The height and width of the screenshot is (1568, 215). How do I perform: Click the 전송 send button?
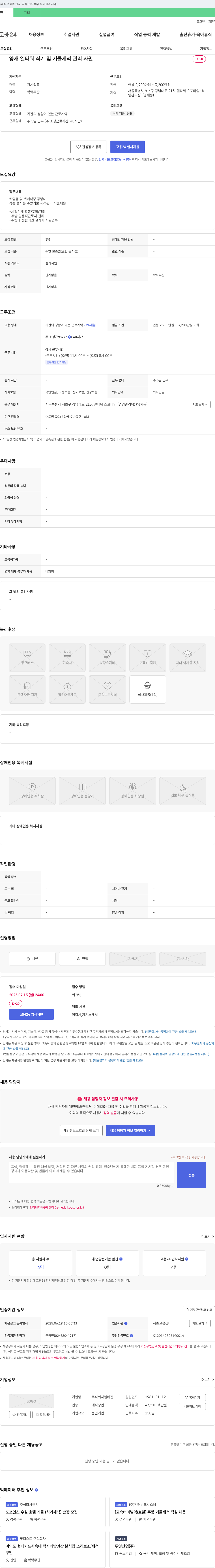(x=191, y=1175)
